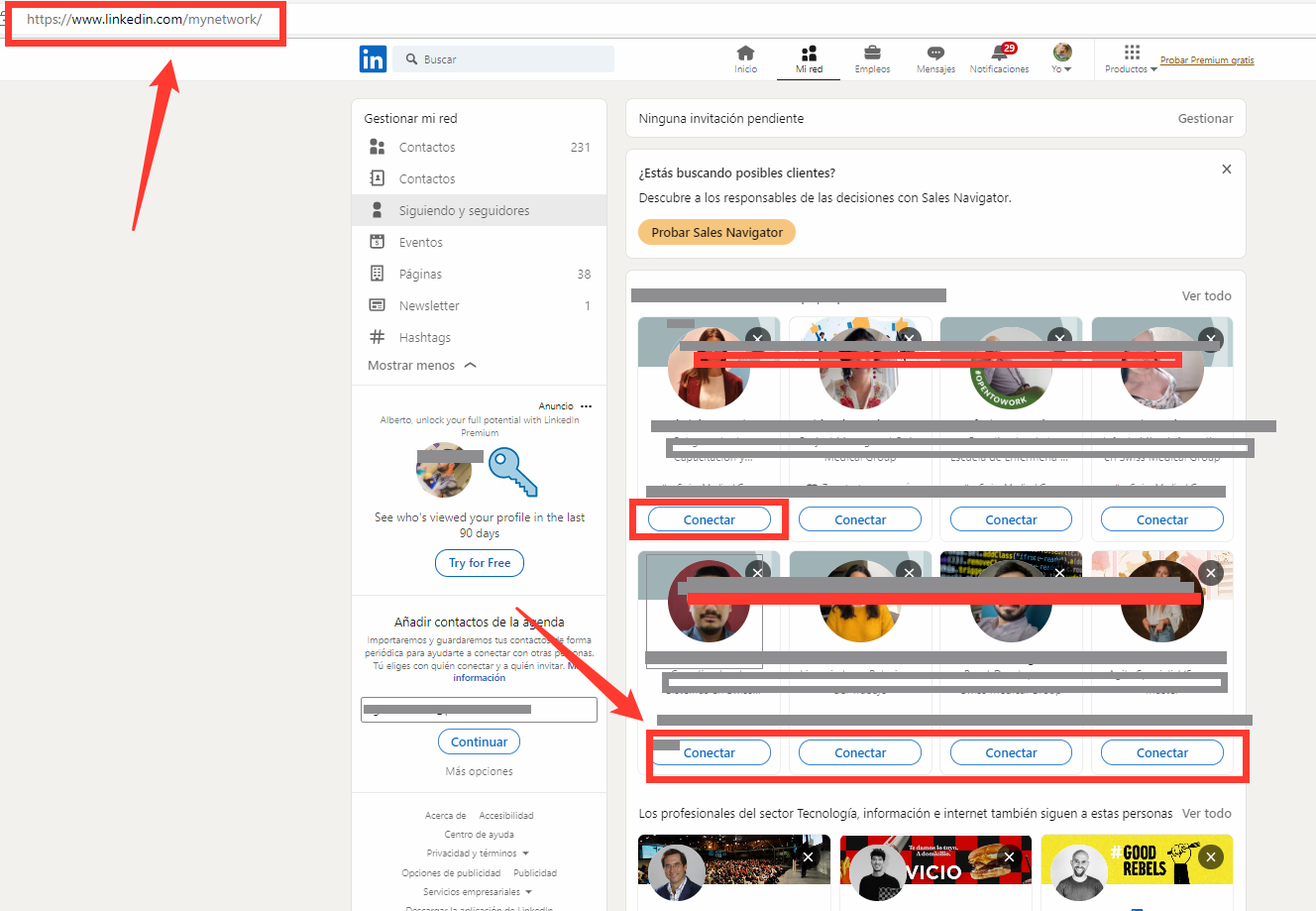Open Newsletter sidebar item
The image size is (1316, 911).
(480, 305)
